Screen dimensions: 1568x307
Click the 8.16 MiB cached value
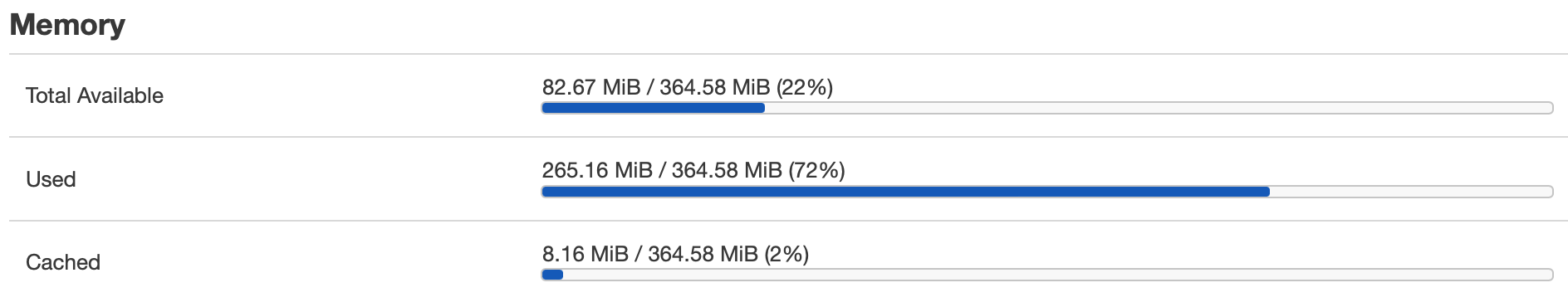586,254
